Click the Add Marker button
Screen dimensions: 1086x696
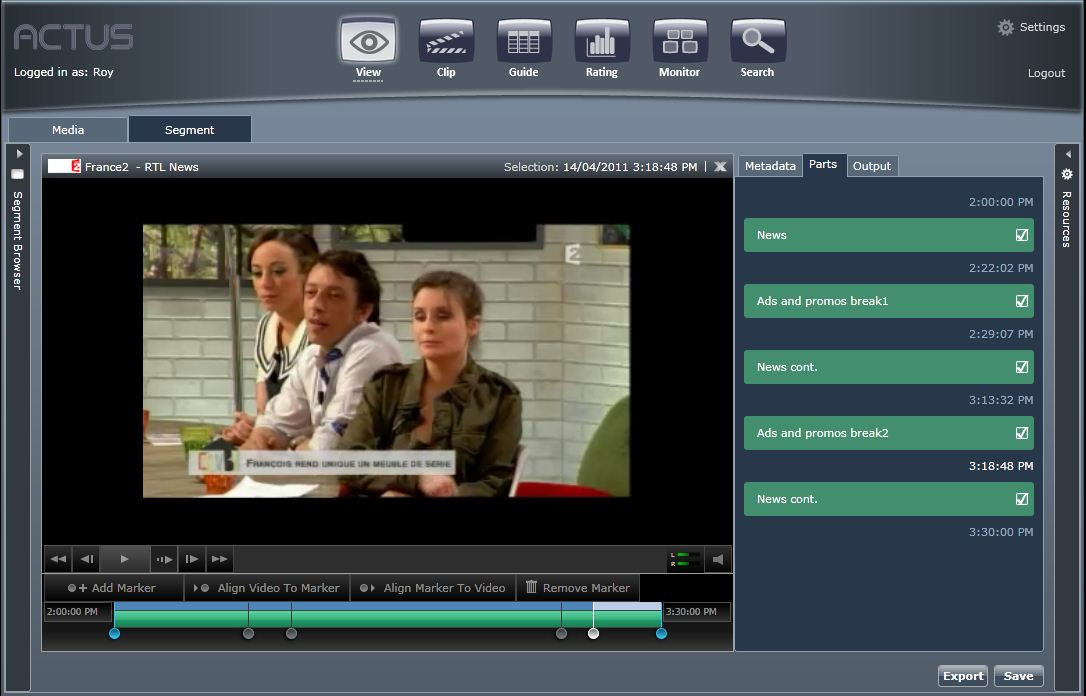click(112, 588)
